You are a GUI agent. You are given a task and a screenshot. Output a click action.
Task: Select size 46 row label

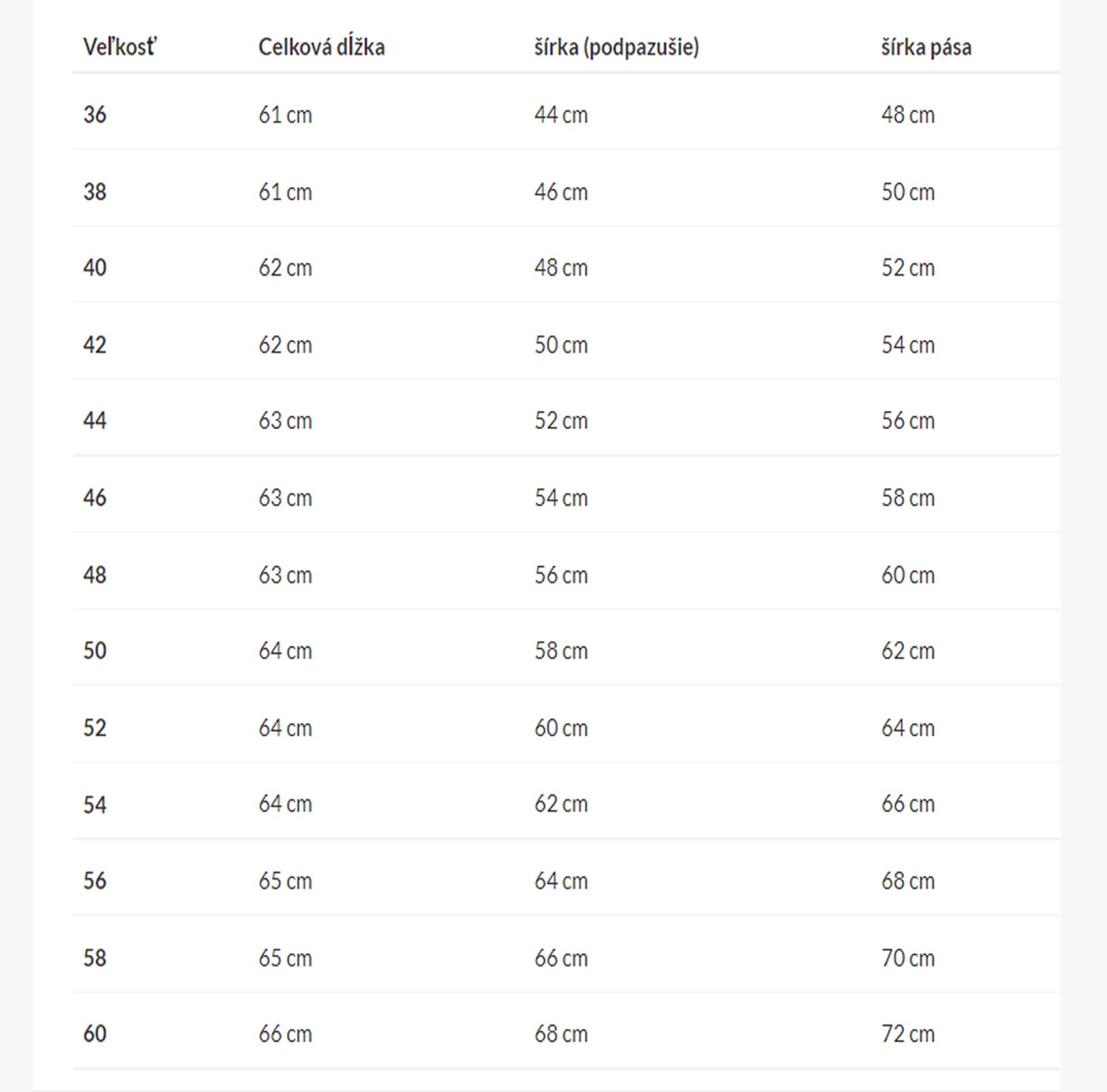[x=95, y=497]
